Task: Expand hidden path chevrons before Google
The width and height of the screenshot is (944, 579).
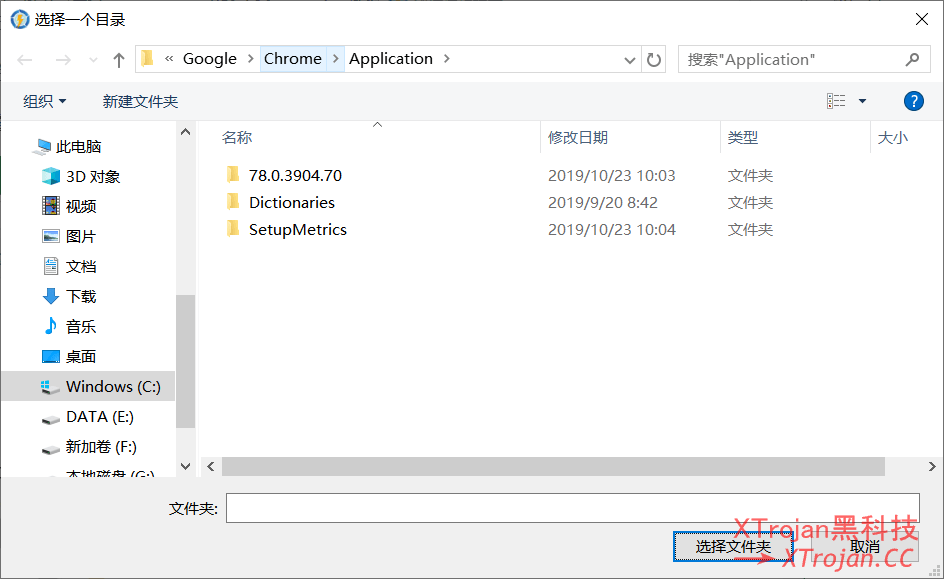Action: [x=169, y=58]
